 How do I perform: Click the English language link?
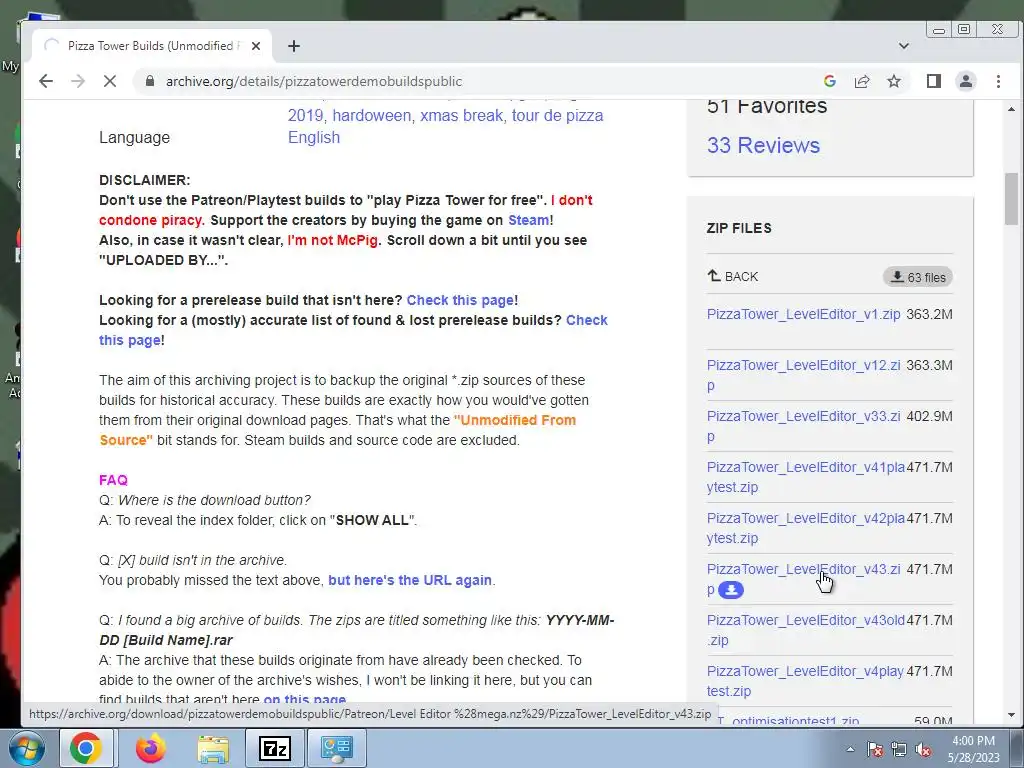313,137
